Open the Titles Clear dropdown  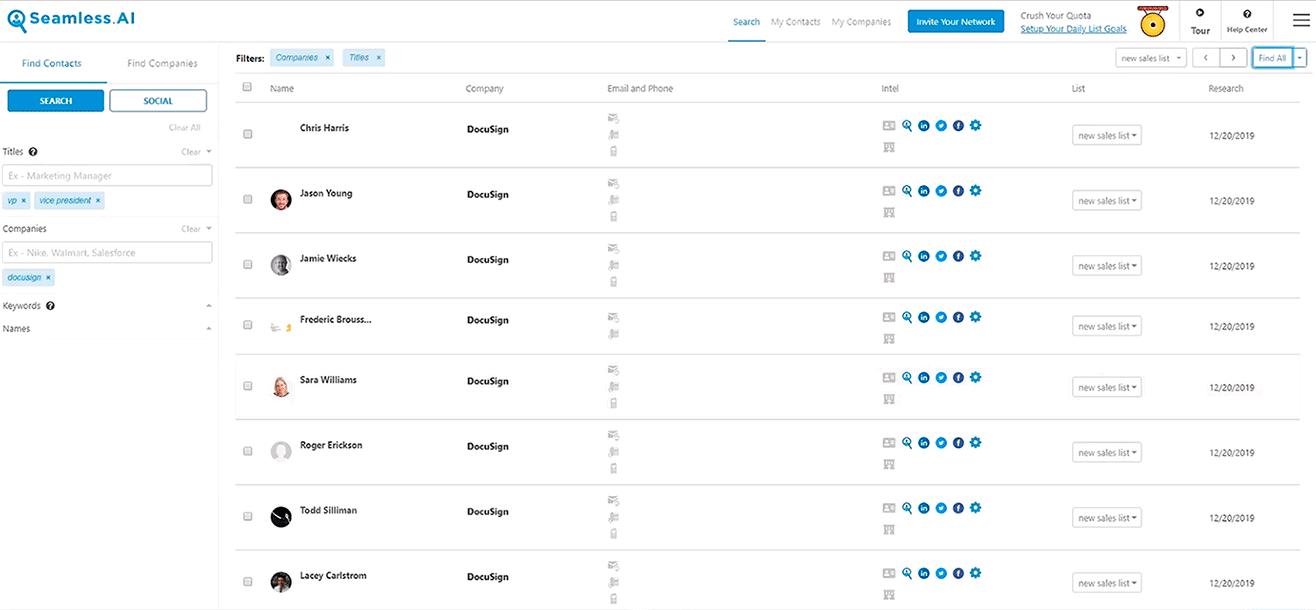pyautogui.click(x=196, y=152)
